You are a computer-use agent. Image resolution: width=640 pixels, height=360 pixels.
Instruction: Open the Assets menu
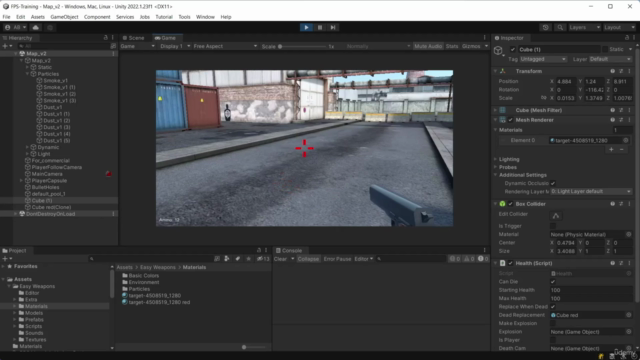[x=38, y=17]
